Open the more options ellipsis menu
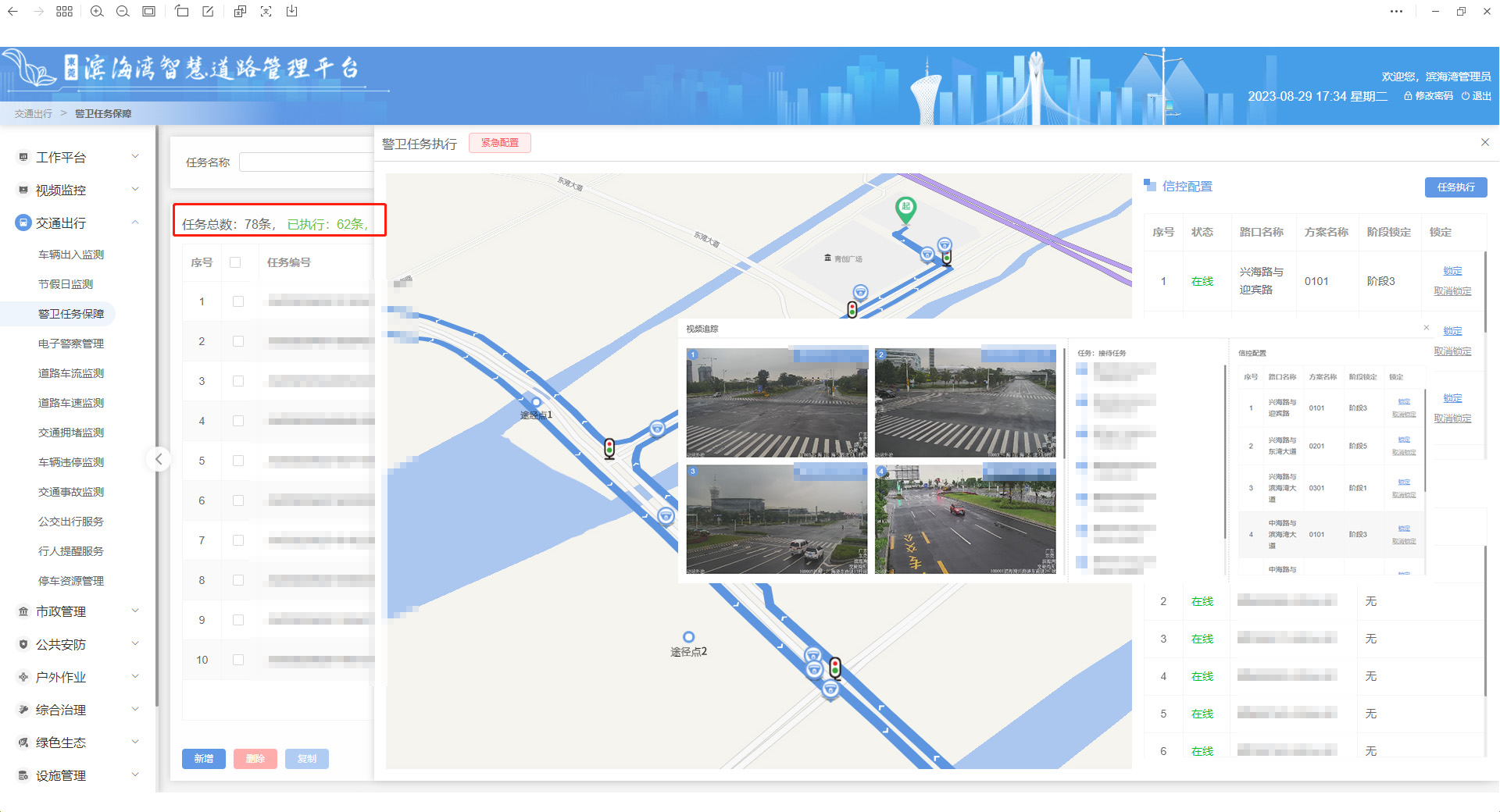The image size is (1500, 812). coord(1396,12)
